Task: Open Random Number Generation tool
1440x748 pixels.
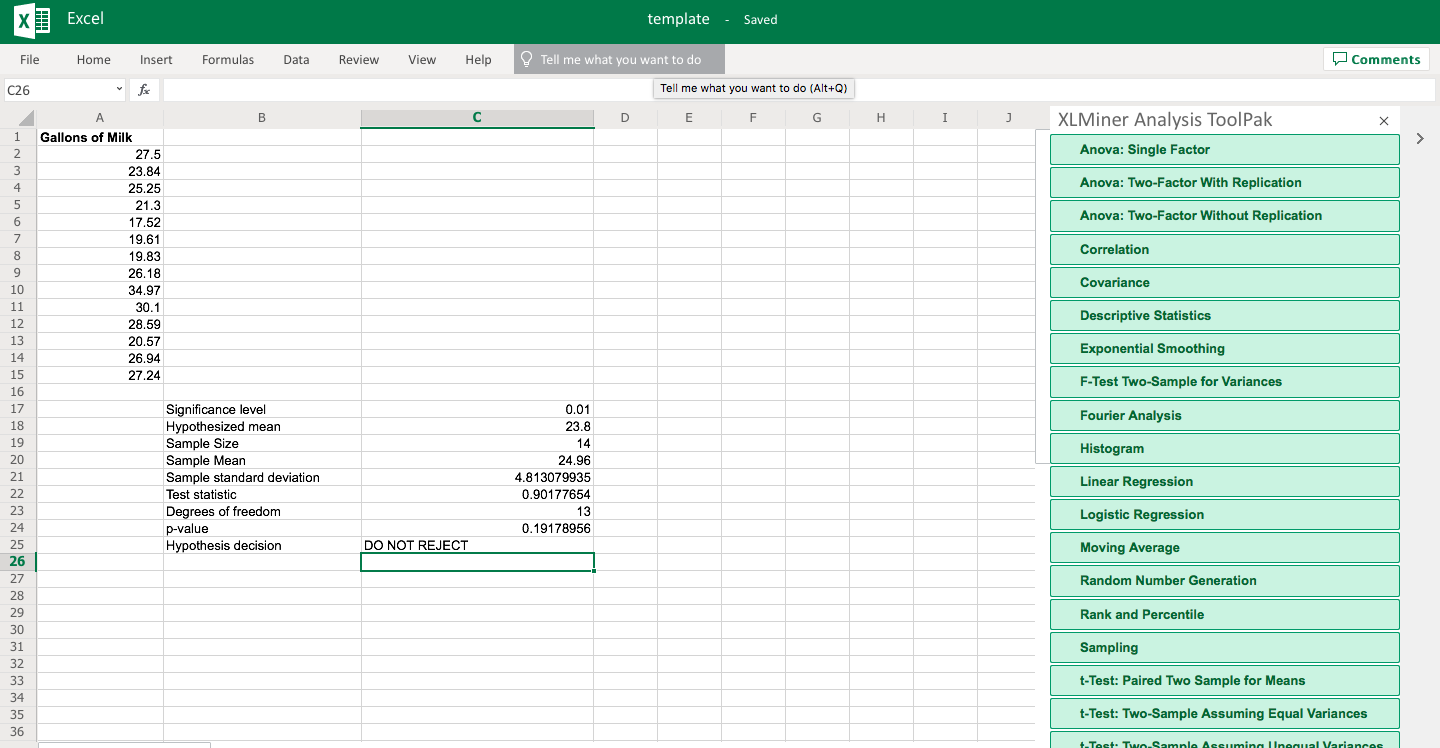Action: pyautogui.click(x=1224, y=581)
